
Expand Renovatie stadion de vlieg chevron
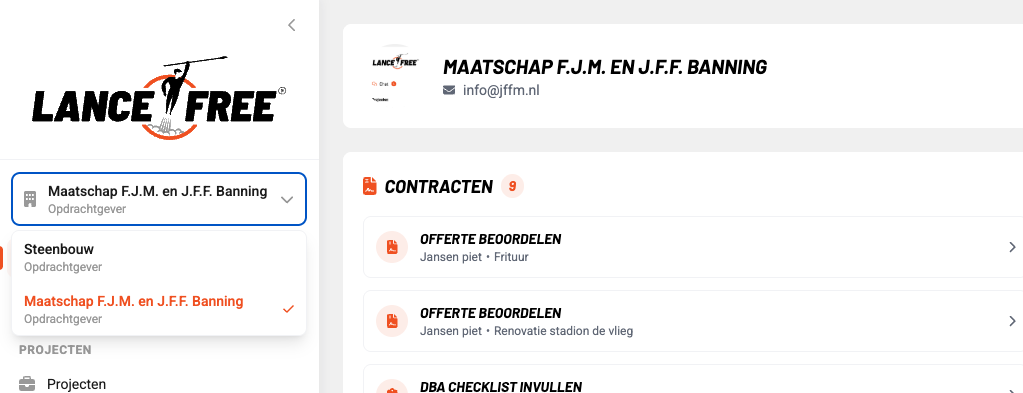click(x=1012, y=321)
